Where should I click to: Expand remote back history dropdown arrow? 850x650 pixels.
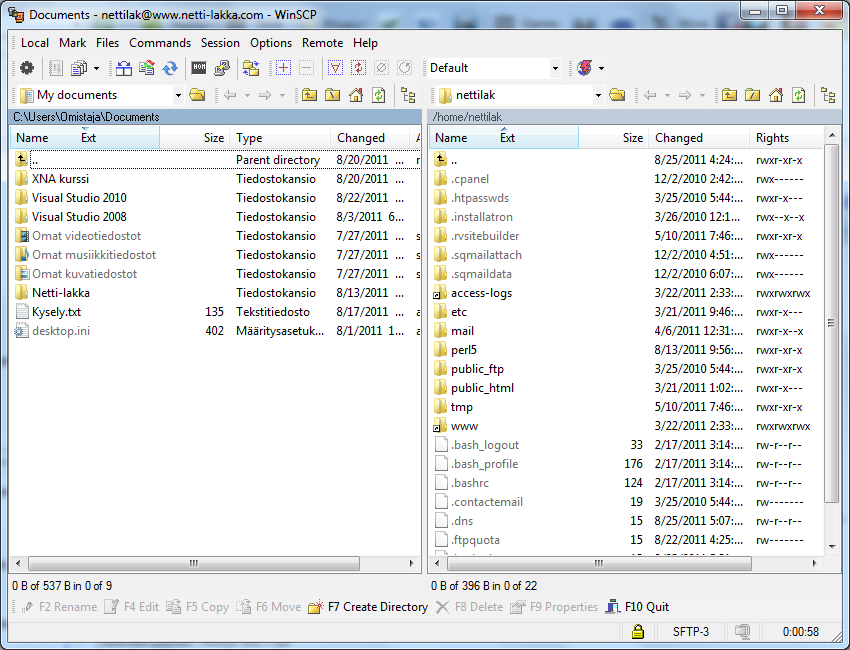pyautogui.click(x=667, y=95)
